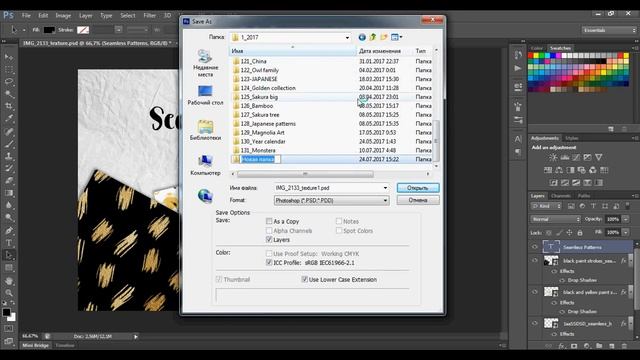Open the History panel icon

tap(518, 55)
